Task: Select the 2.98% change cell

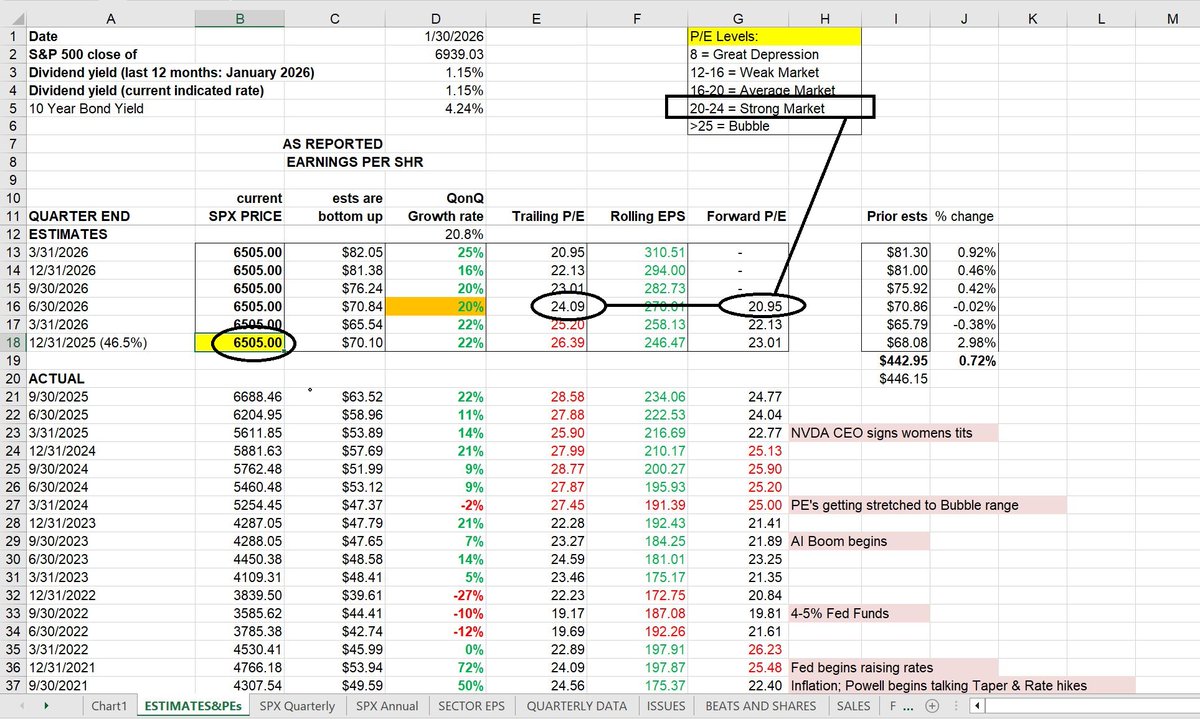Action: [964, 343]
